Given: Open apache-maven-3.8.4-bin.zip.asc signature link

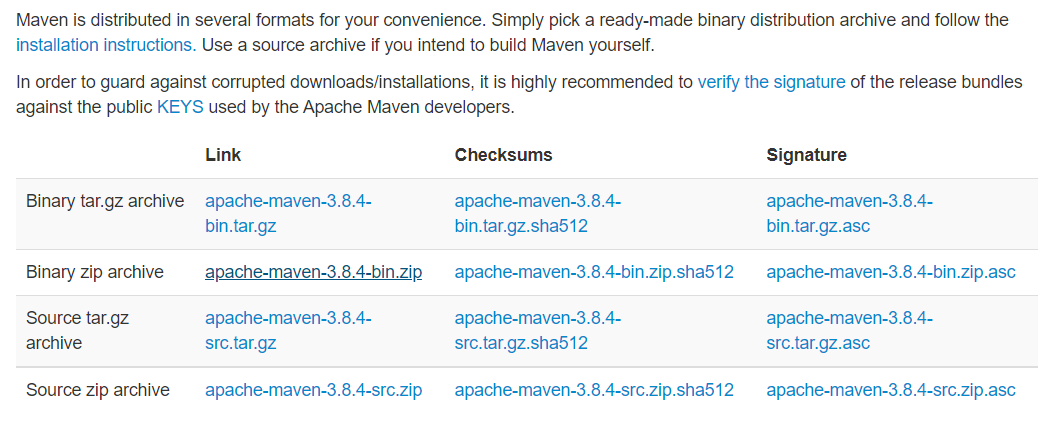Looking at the screenshot, I should point(891,272).
